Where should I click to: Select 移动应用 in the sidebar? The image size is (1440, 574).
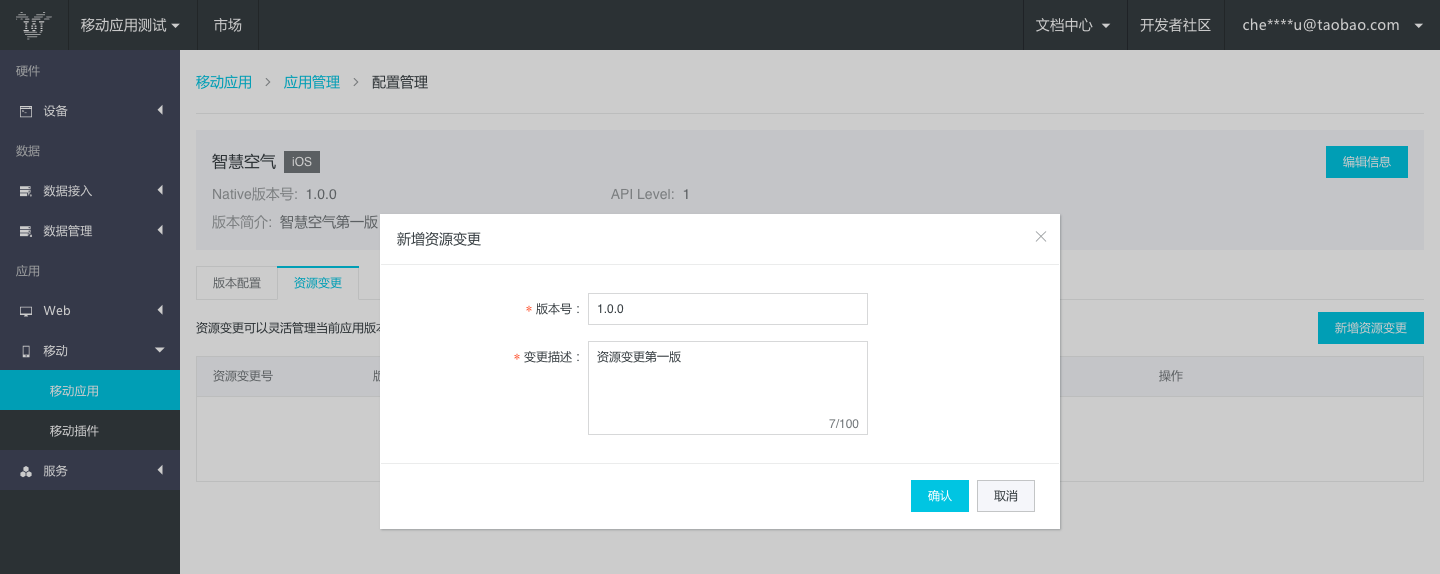click(90, 391)
